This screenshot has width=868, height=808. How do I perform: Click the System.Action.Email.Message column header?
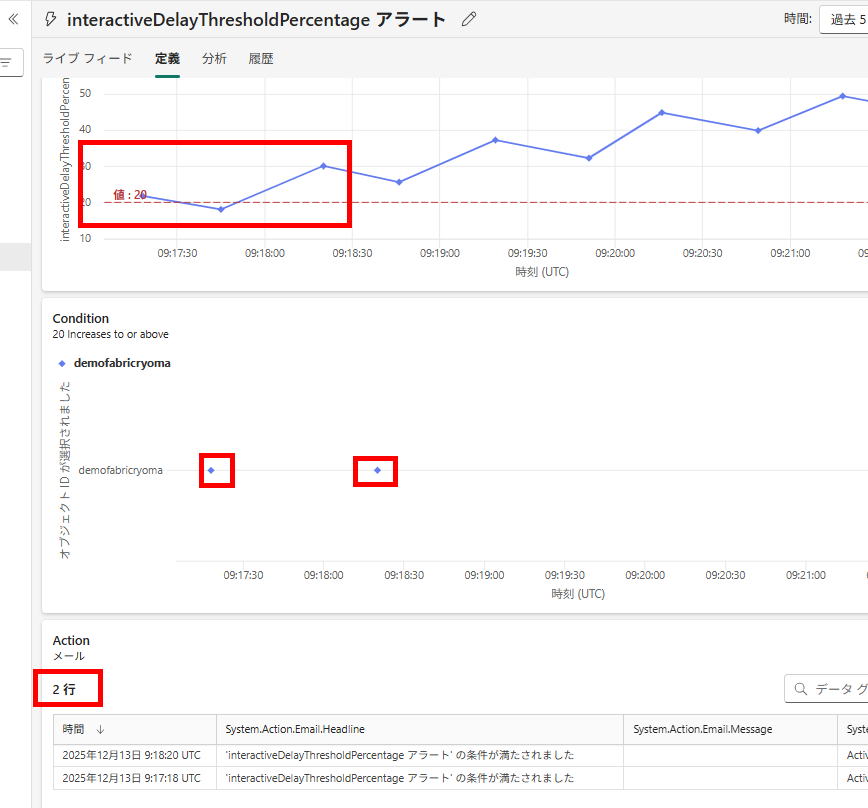point(730,729)
